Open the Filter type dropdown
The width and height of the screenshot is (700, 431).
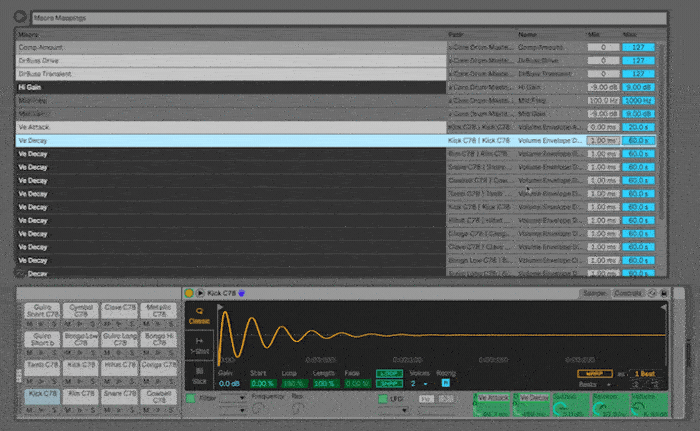234,398
